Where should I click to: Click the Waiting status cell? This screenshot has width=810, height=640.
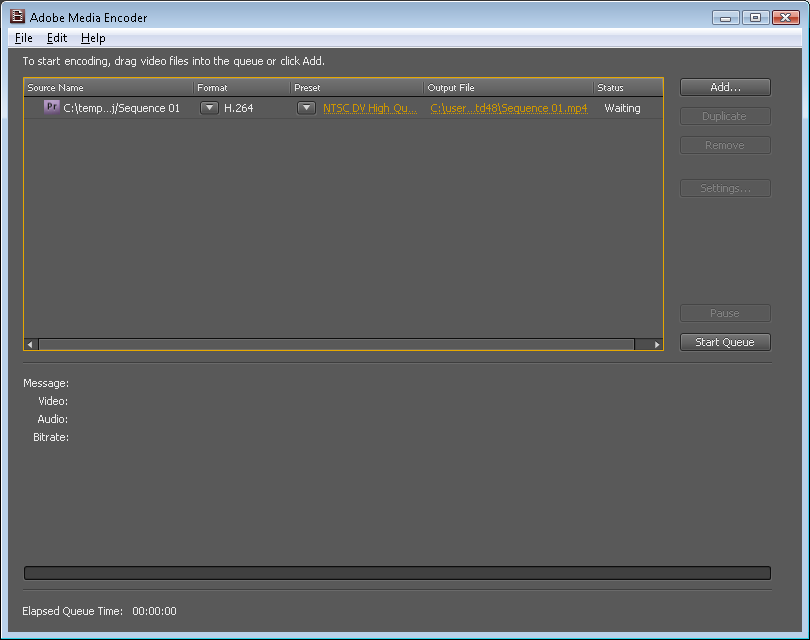pos(622,108)
